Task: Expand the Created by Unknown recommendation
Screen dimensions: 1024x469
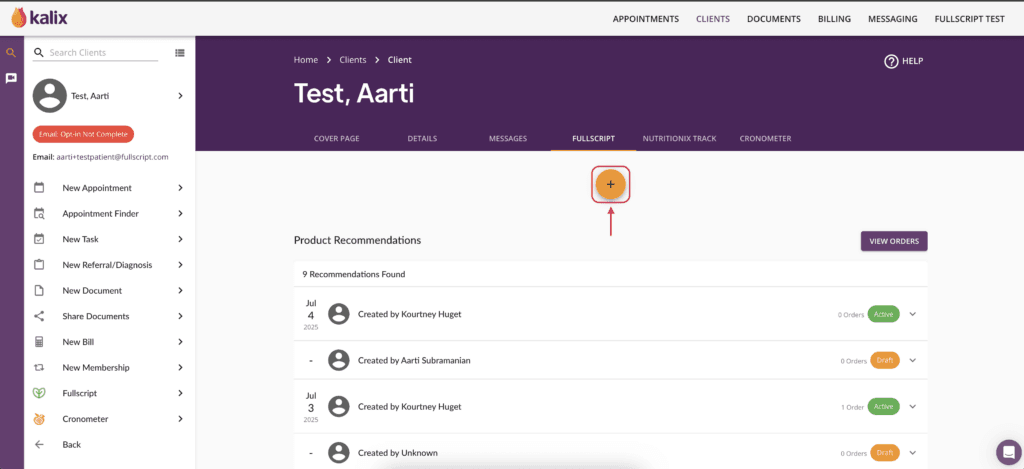Action: coord(913,453)
